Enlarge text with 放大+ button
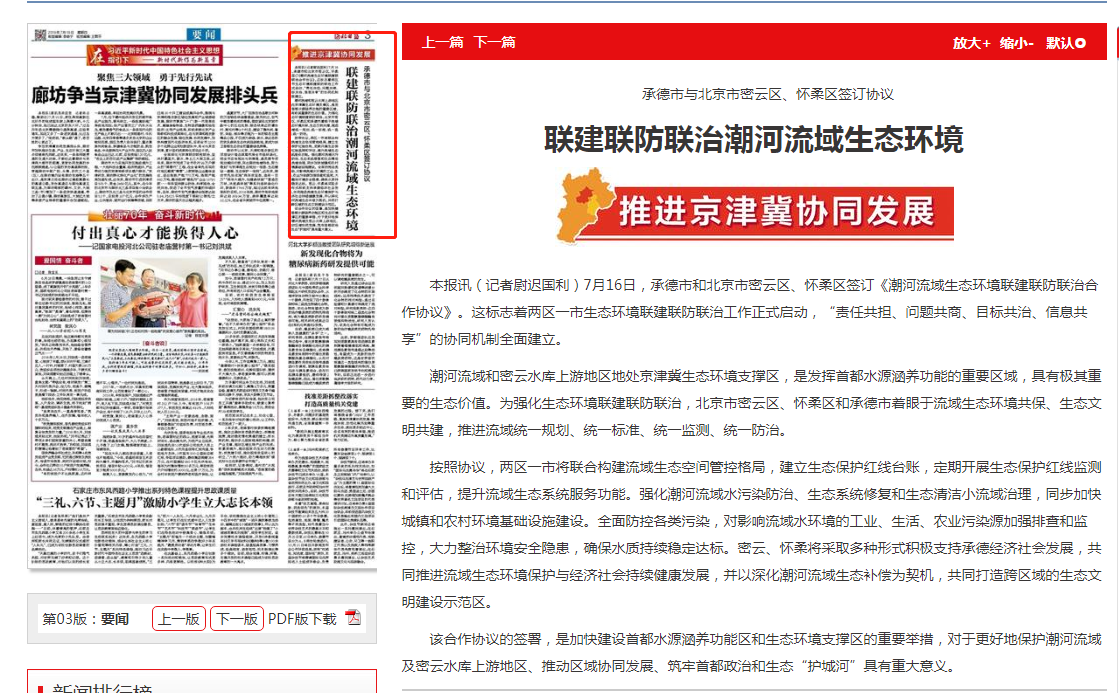The width and height of the screenshot is (1119, 693). pyautogui.click(x=971, y=43)
